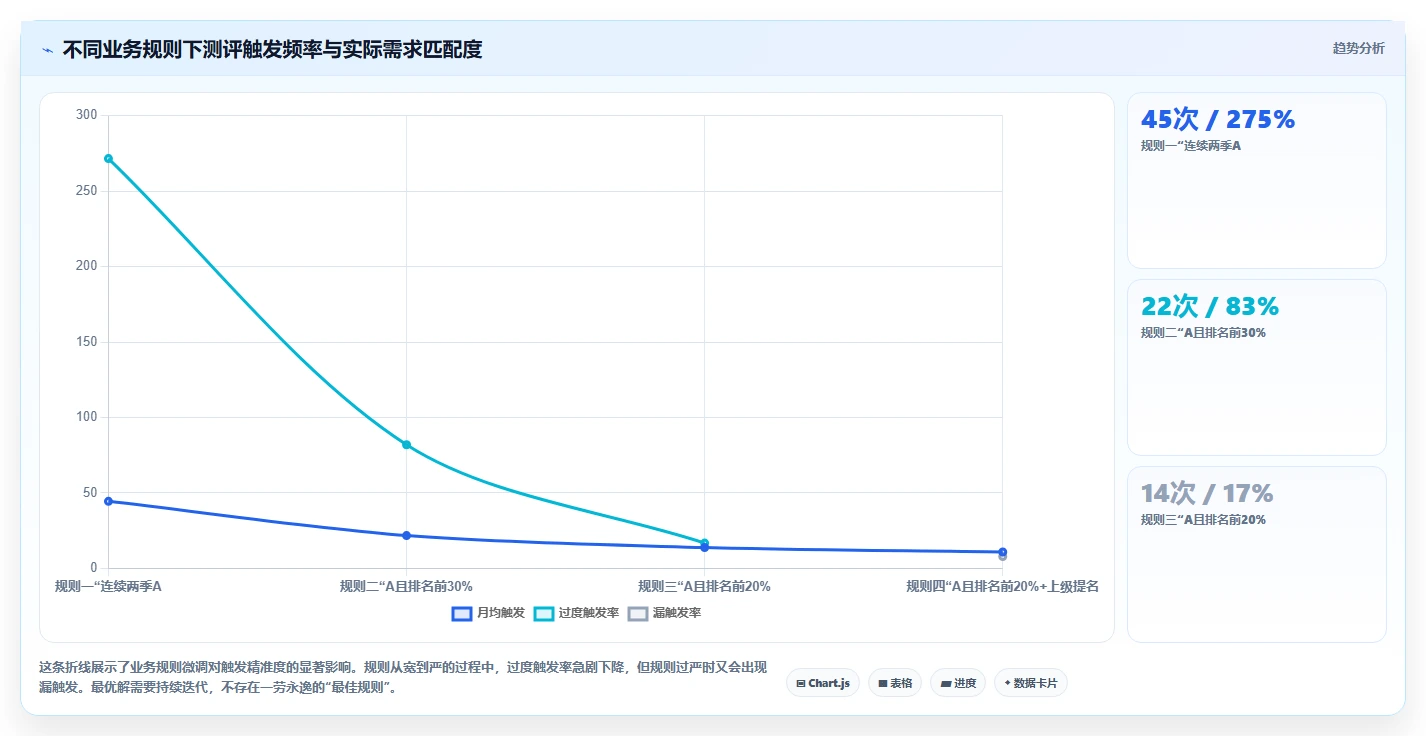
Task: Click the chart title 不同业务规则下测评触发频率与实际需求匹配度
Action: click(x=272, y=50)
